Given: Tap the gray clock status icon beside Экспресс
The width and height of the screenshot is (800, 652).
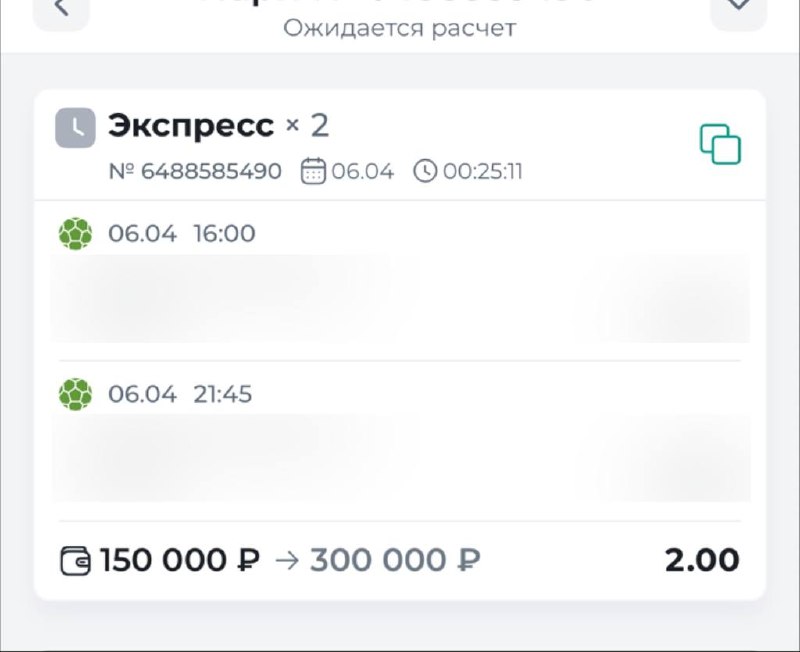Looking at the screenshot, I should (x=75, y=128).
